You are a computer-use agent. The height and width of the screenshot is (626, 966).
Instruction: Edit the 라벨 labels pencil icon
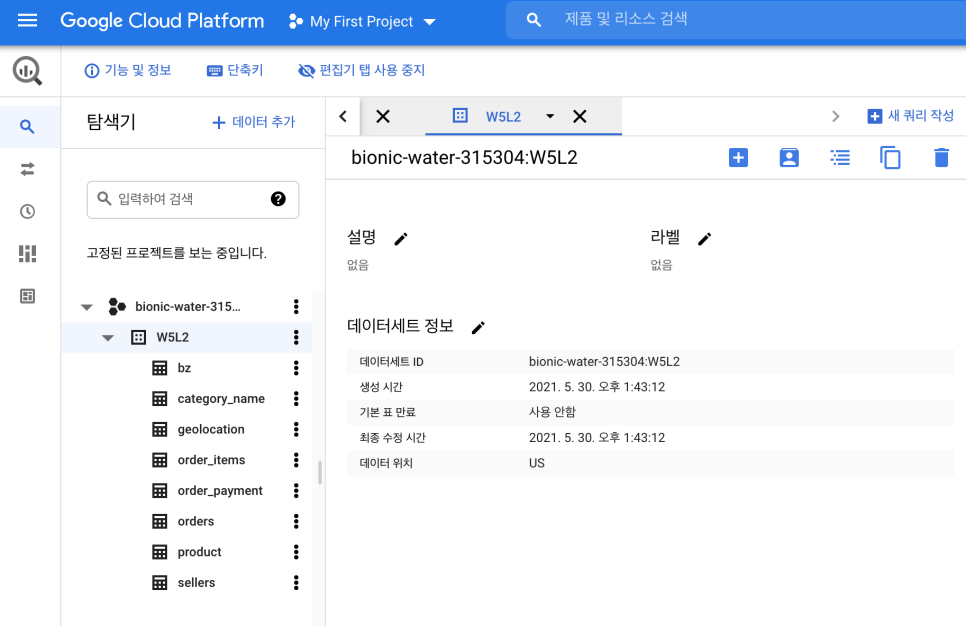(704, 239)
